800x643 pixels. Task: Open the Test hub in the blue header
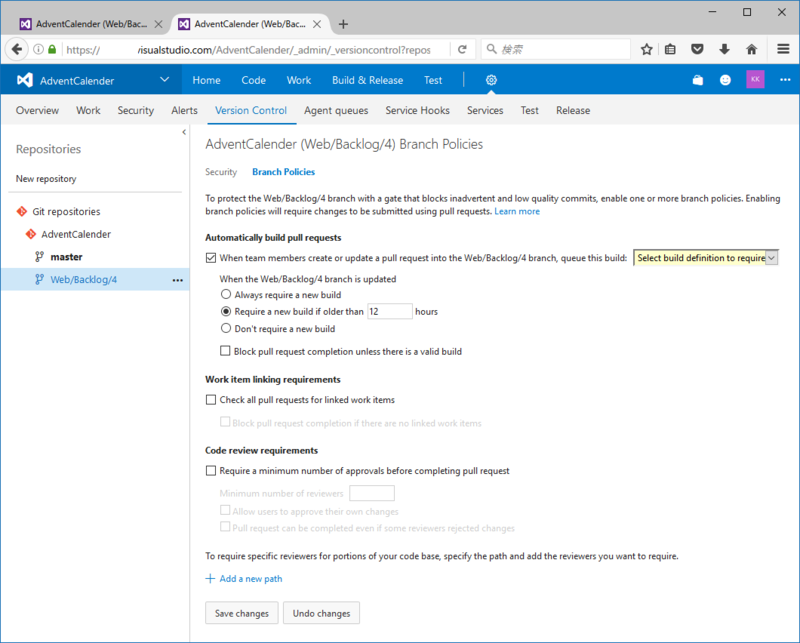(x=433, y=80)
